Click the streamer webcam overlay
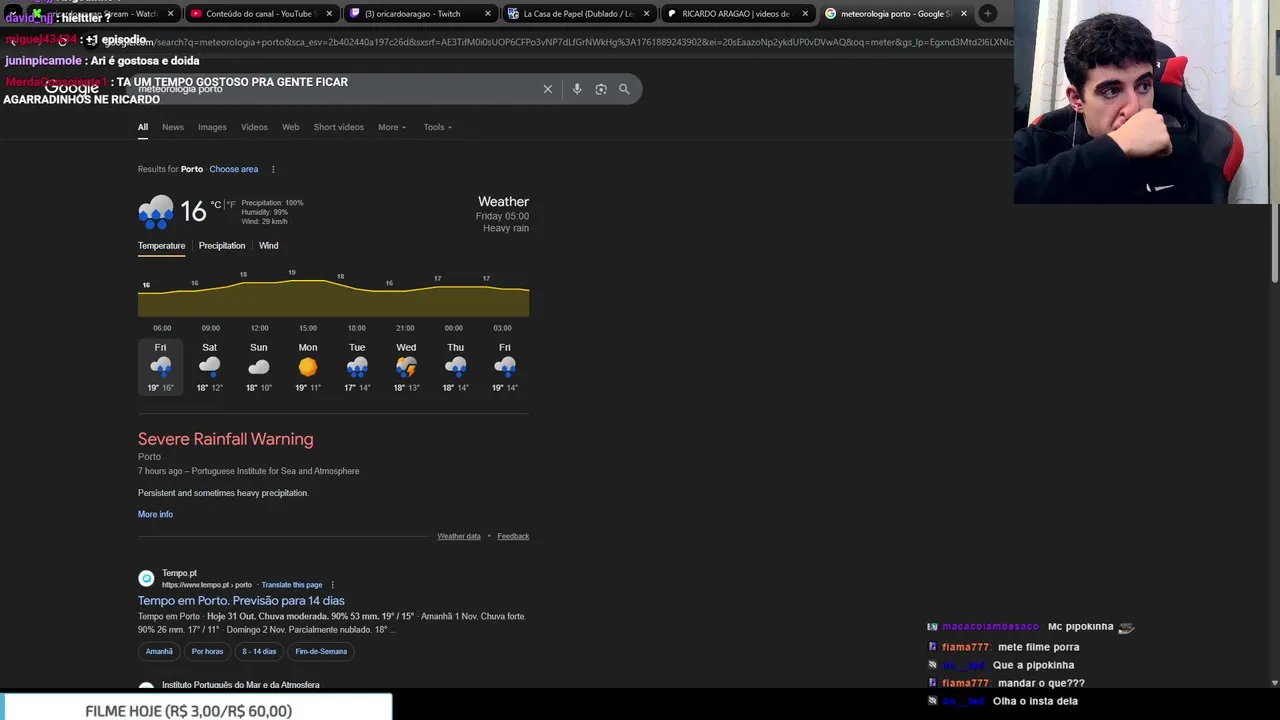The width and height of the screenshot is (1280, 720). tap(1146, 102)
